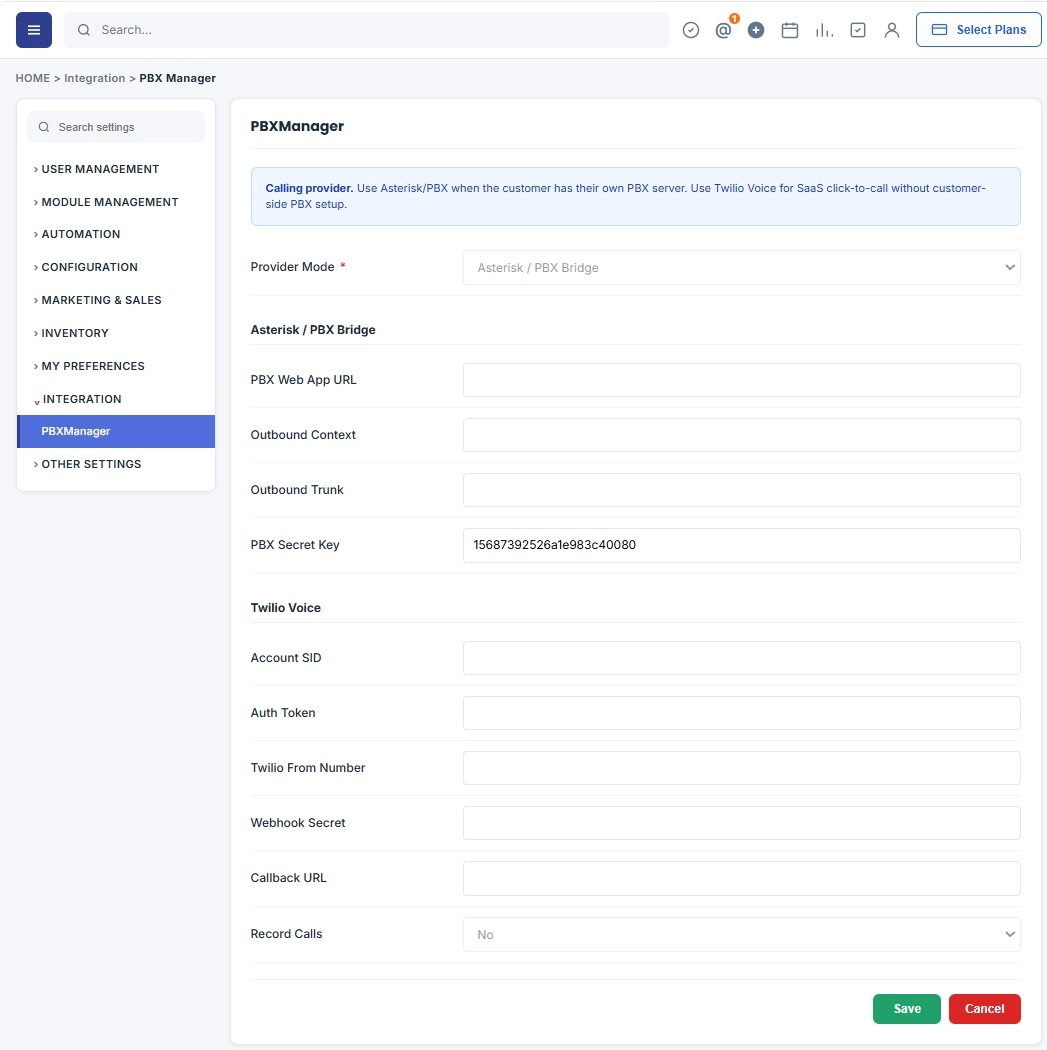Expand CONFIGURATION section
Image resolution: width=1047 pixels, height=1050 pixels.
pos(86,267)
